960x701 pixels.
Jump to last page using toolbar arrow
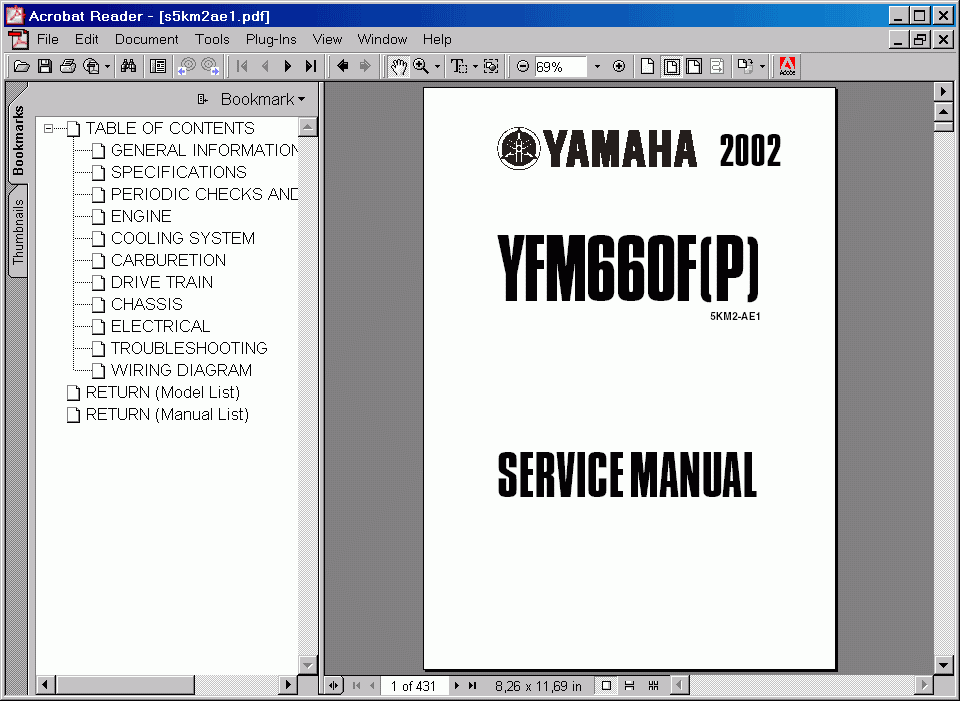click(x=311, y=67)
